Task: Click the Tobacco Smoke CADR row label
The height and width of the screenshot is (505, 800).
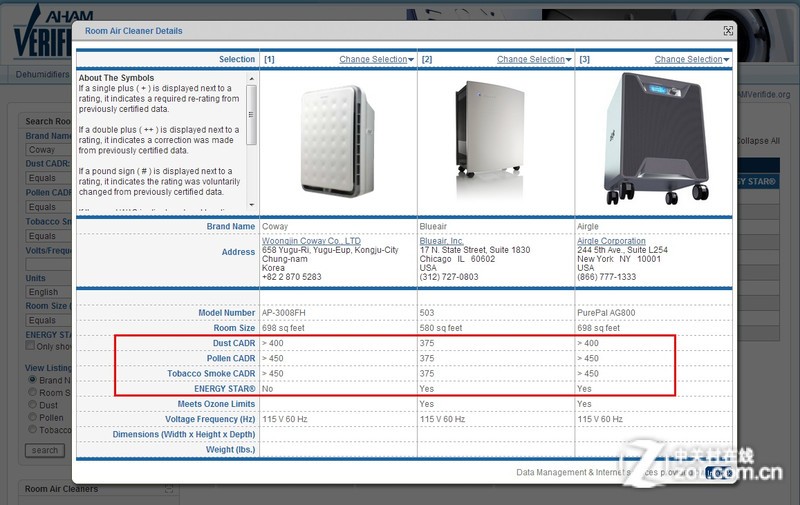Action: (211, 374)
